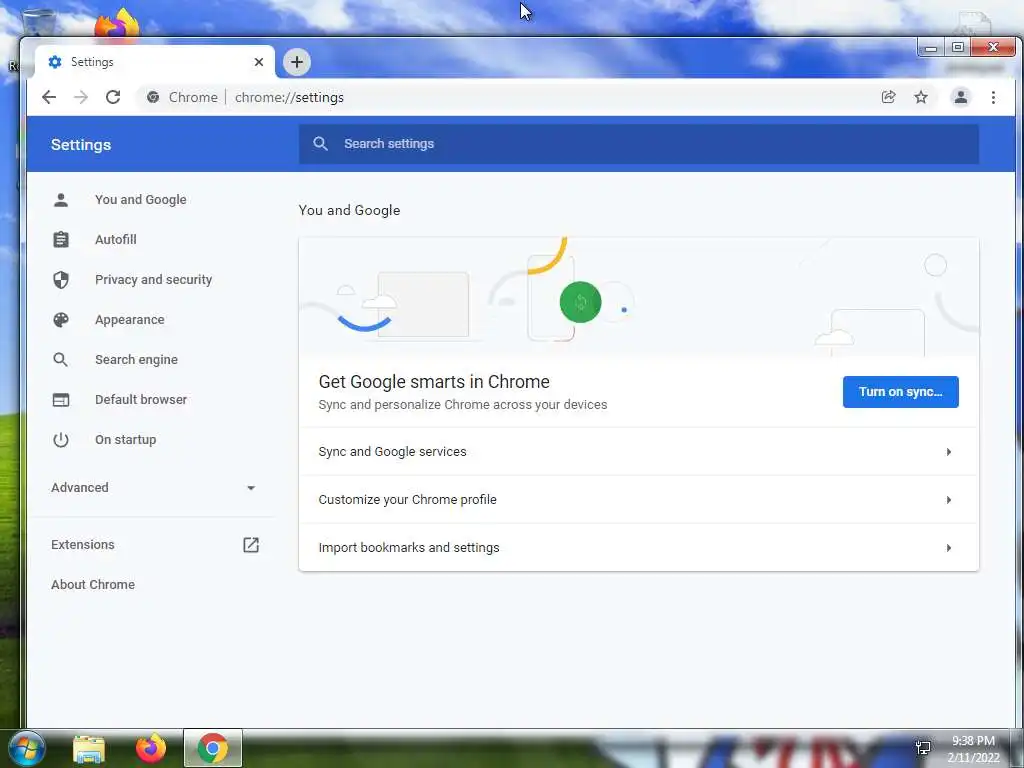Click the arrow on Import bookmarks and settings row
This screenshot has height=768, width=1024.
[x=949, y=547]
